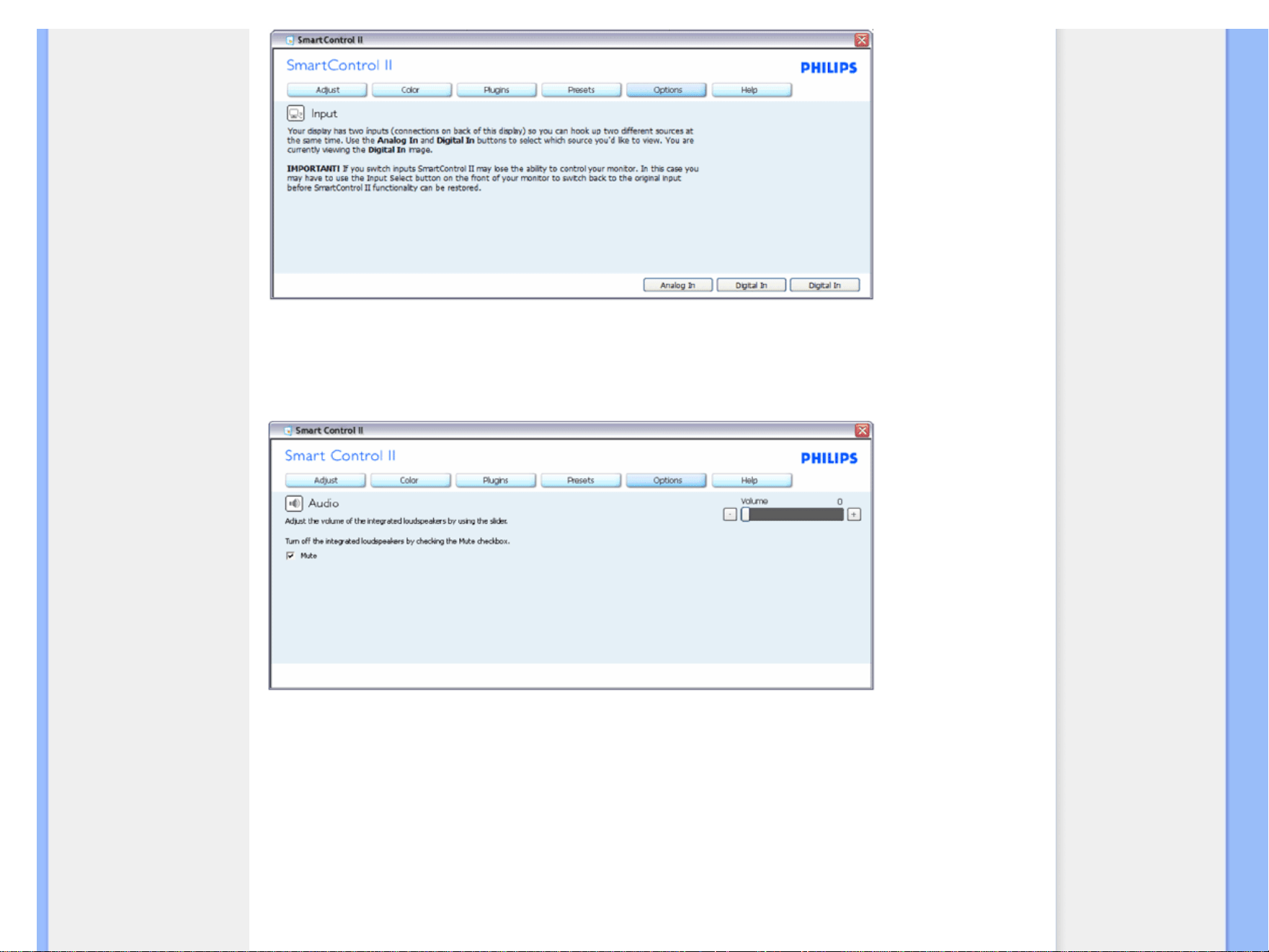Click the title bar icon of the Input window
The image size is (1269, 952).
click(290, 40)
